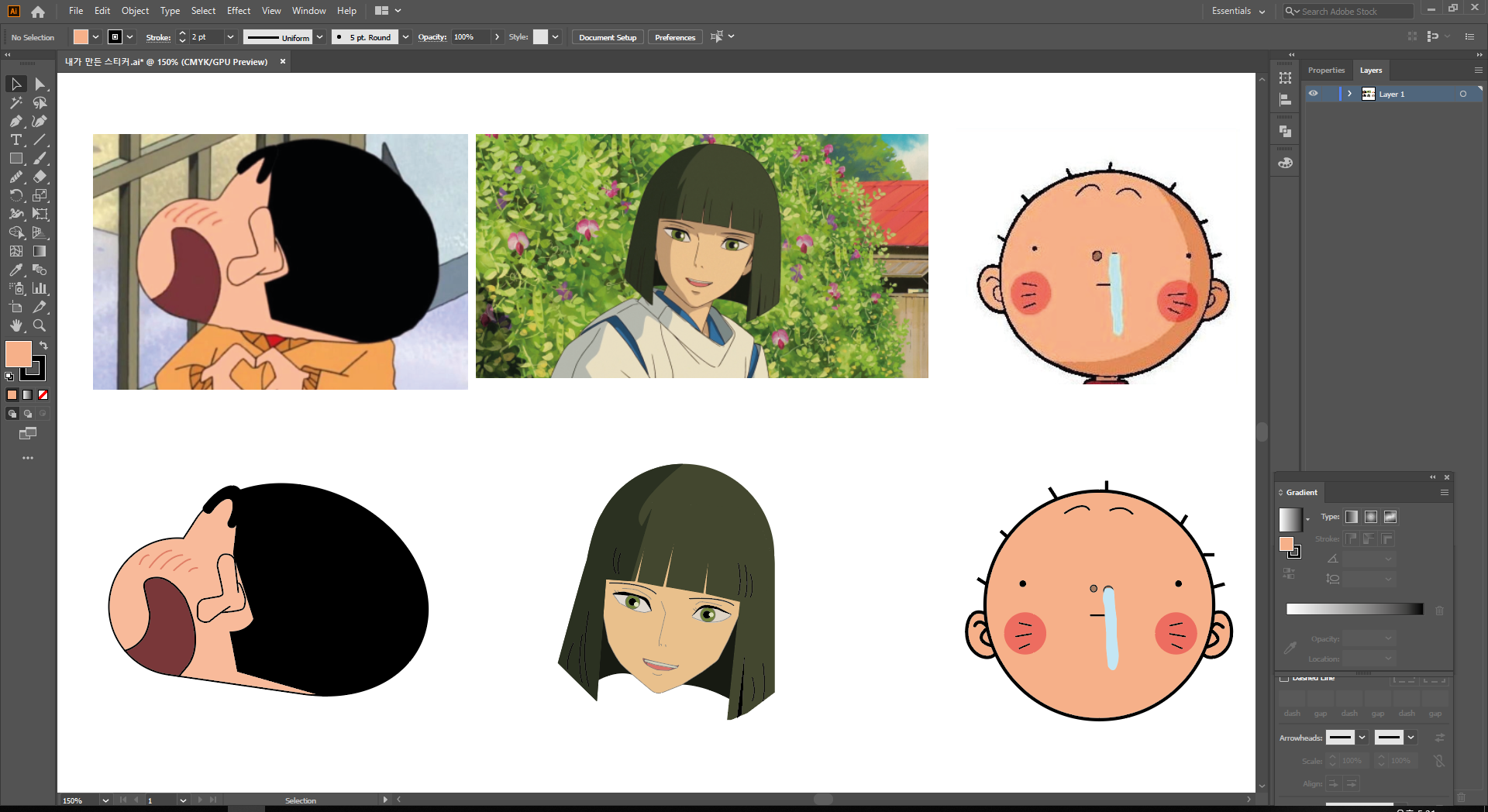The image size is (1488, 812).
Task: Toggle Layer 1 visibility eye
Action: [x=1313, y=94]
